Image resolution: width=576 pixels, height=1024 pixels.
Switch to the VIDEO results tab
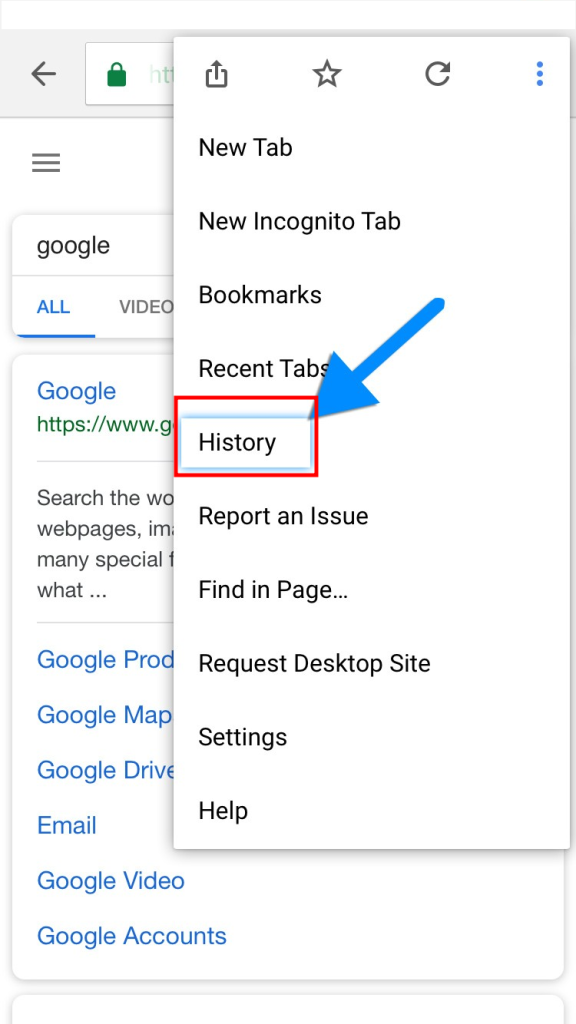click(148, 307)
